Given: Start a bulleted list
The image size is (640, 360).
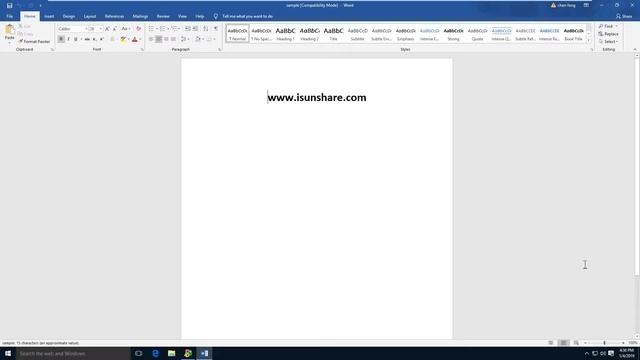Looking at the screenshot, I should pyautogui.click(x=151, y=29).
